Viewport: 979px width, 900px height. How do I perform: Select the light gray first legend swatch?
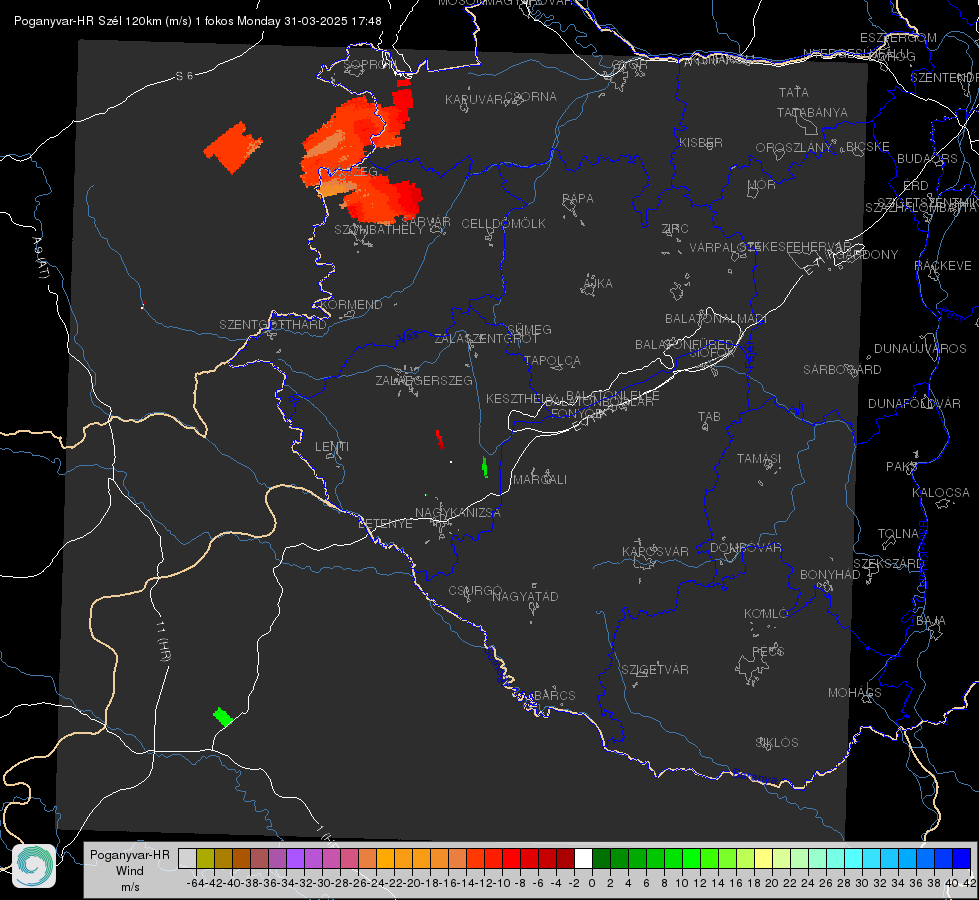pos(187,858)
